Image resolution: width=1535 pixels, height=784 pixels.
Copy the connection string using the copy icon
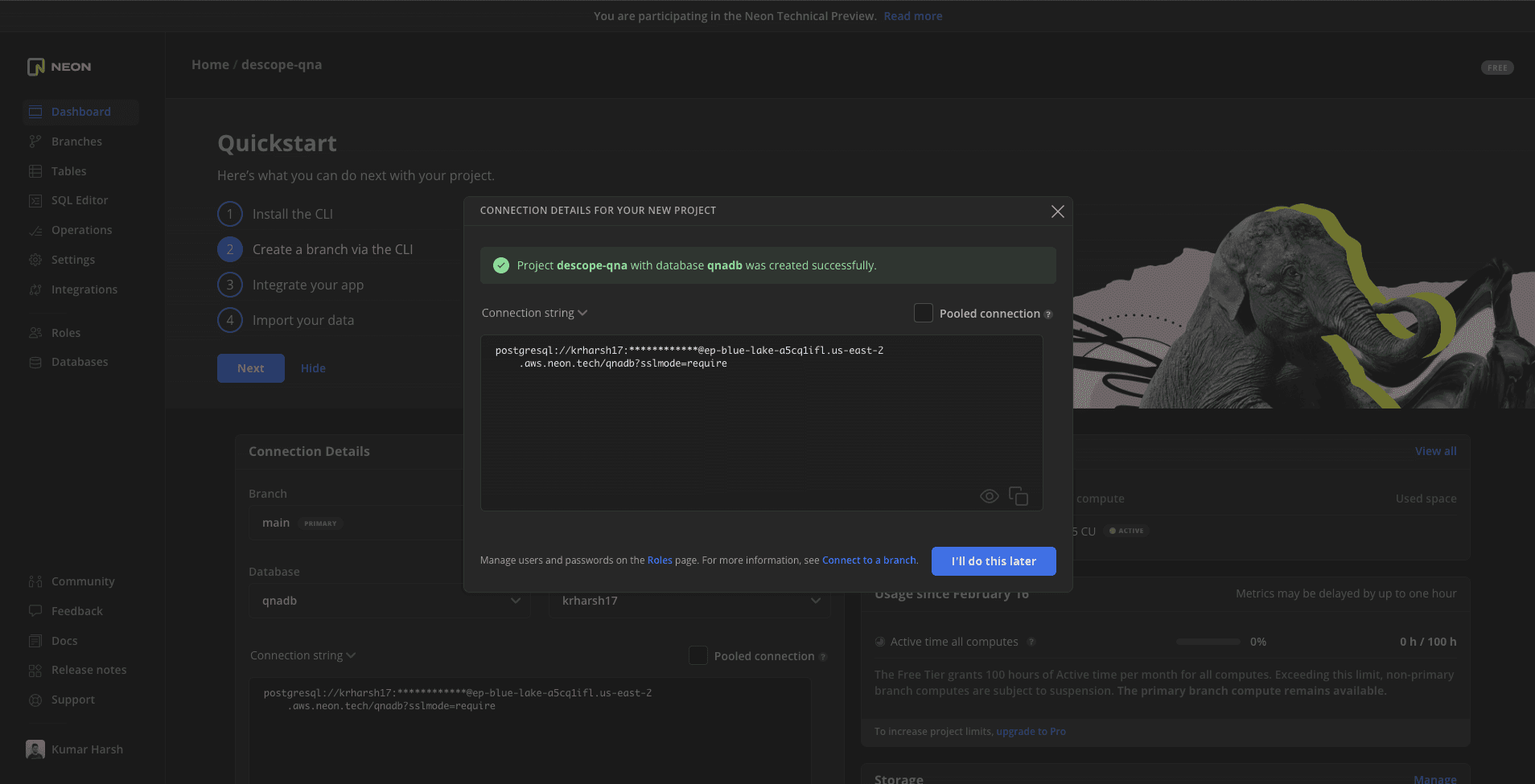(1019, 495)
